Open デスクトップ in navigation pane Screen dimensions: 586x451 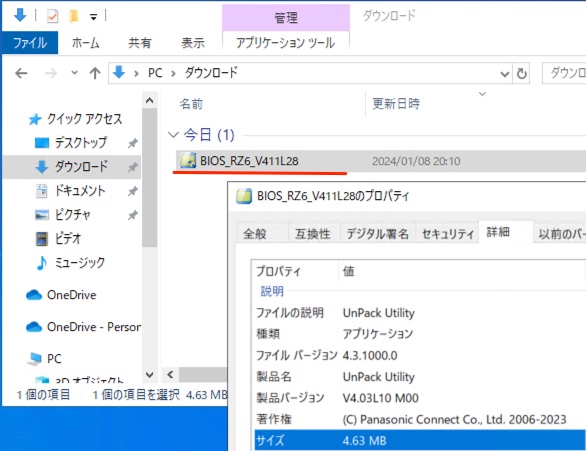pyautogui.click(x=81, y=143)
